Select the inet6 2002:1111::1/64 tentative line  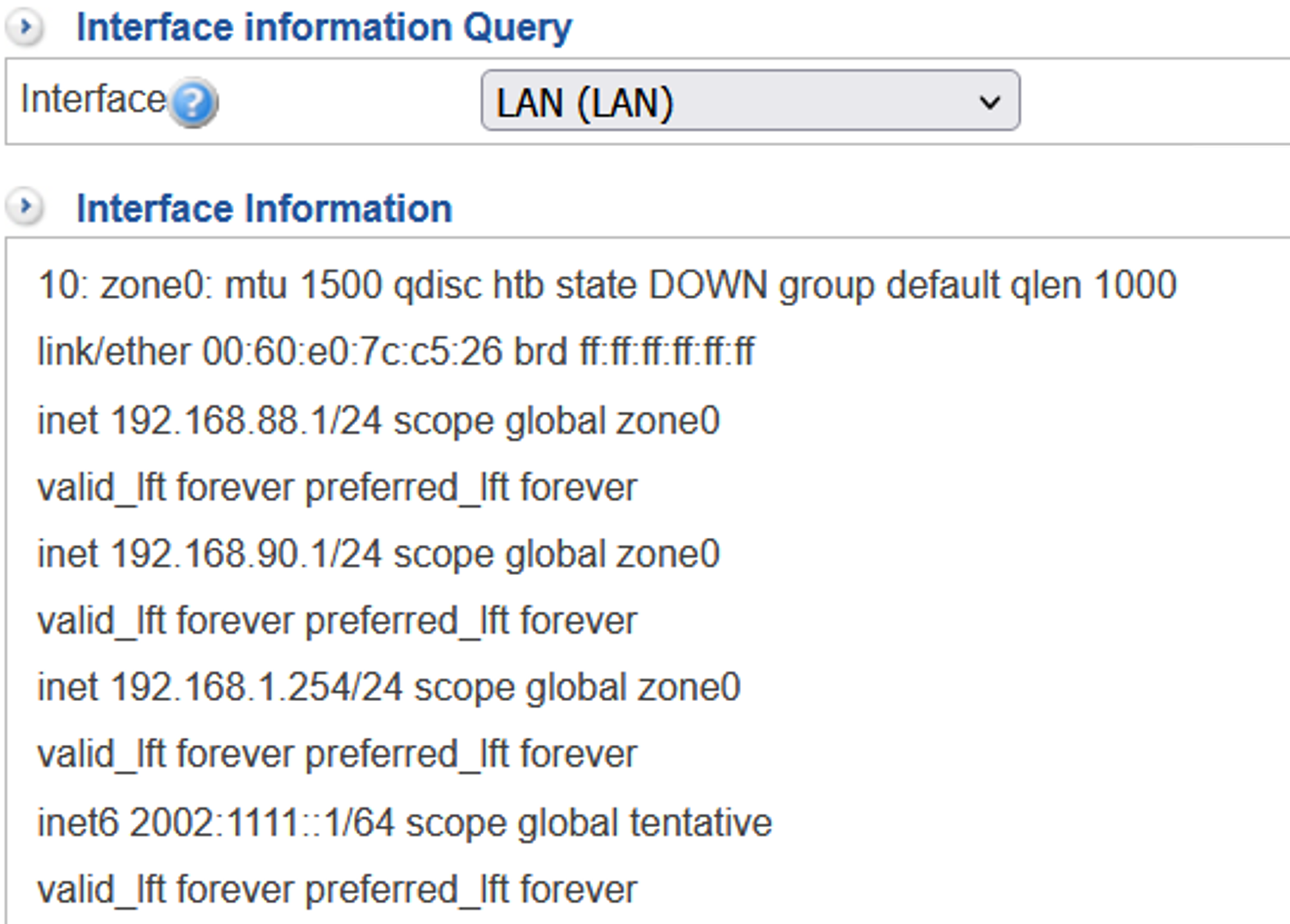(405, 823)
